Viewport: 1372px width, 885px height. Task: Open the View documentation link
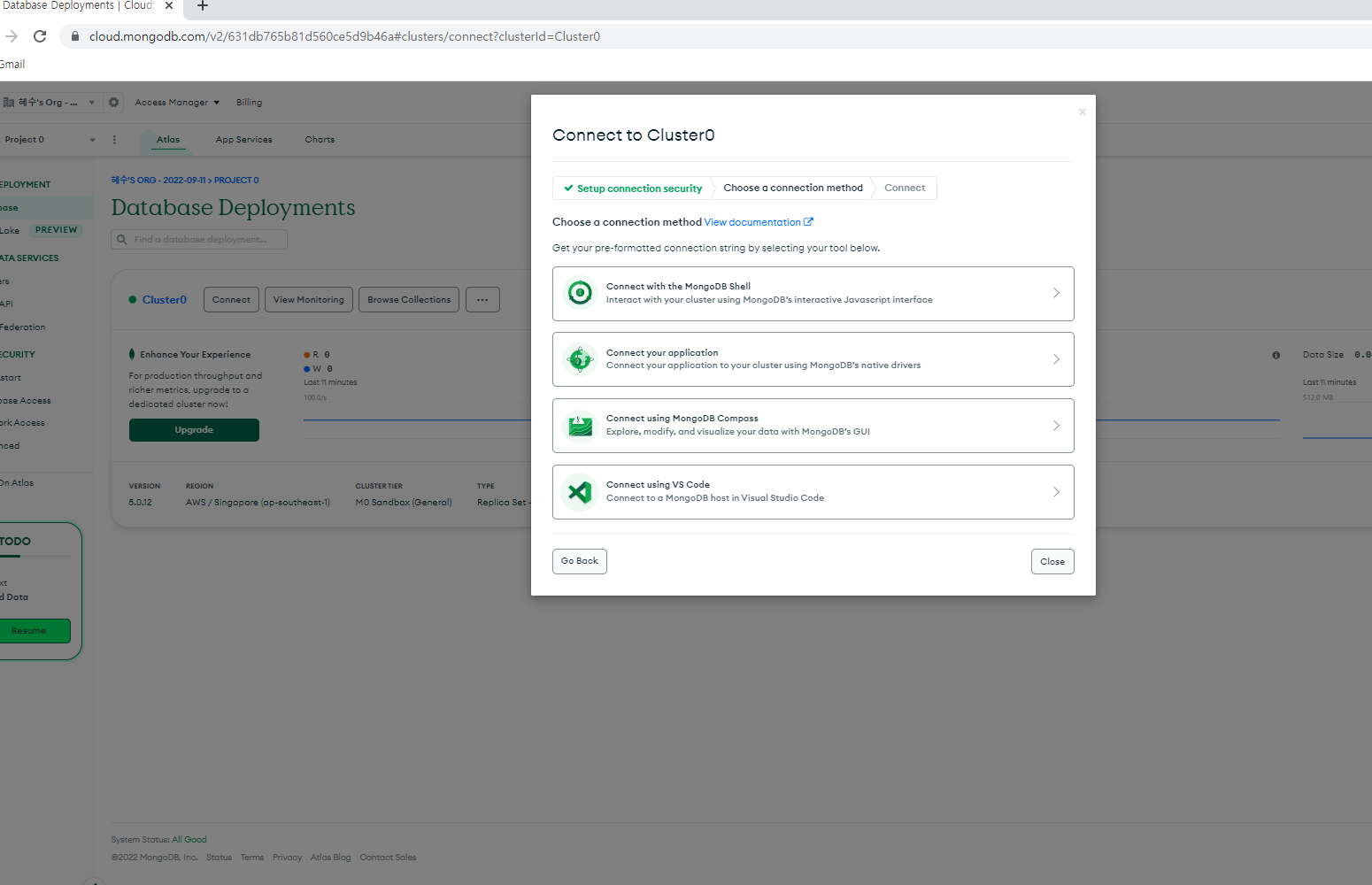point(752,222)
